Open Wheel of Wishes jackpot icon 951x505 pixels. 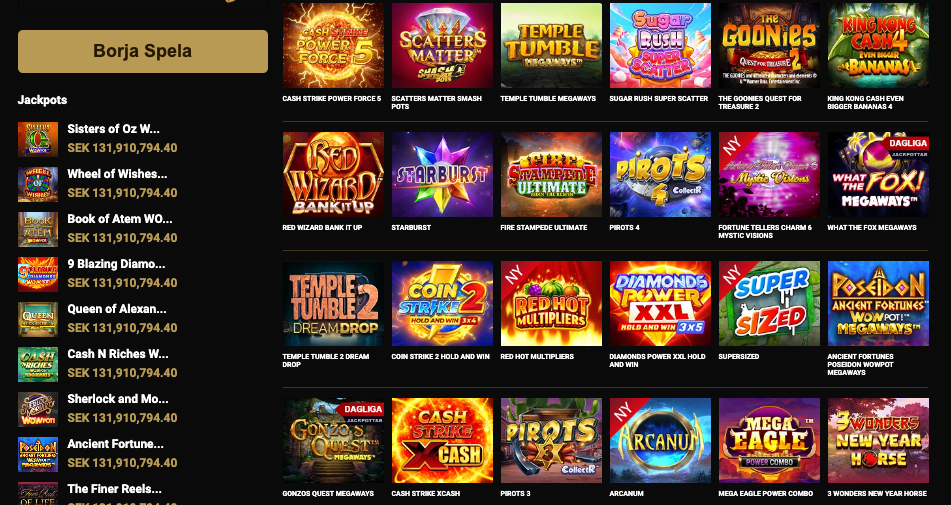38,184
